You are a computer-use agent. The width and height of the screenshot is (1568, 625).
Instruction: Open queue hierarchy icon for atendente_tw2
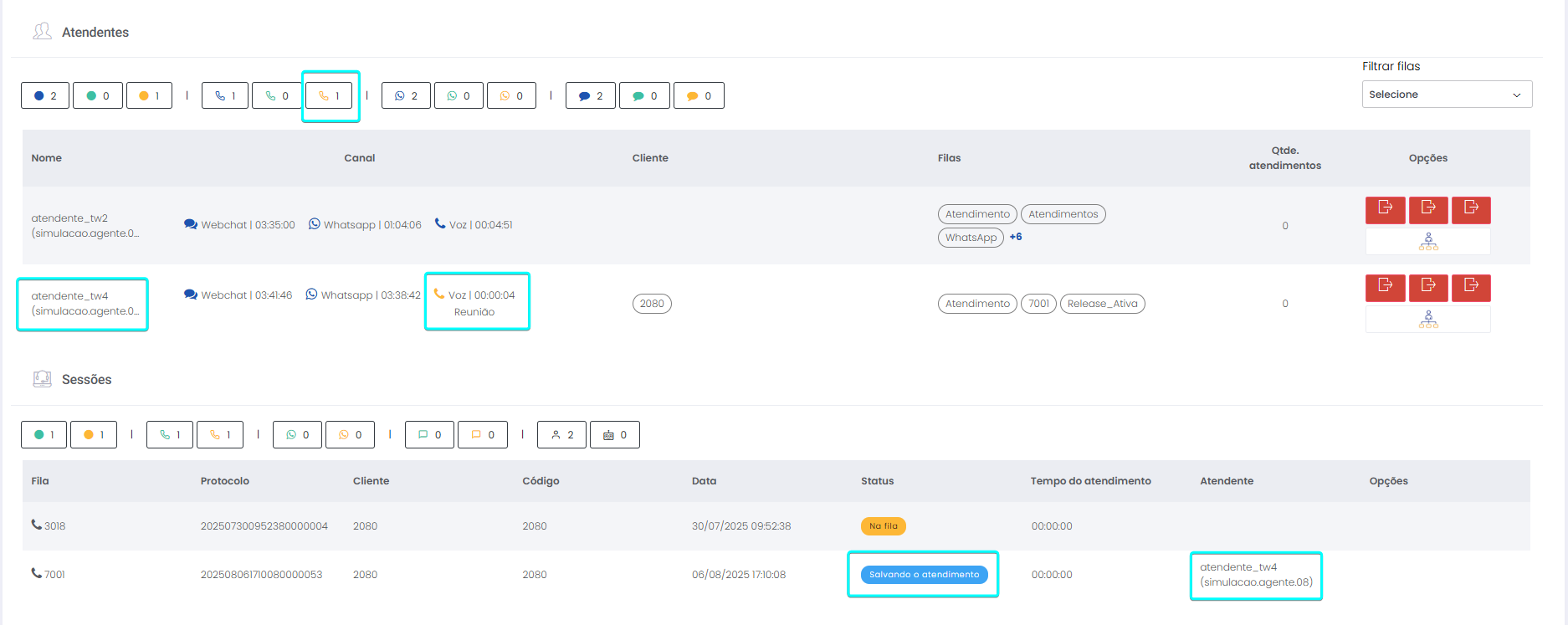pyautogui.click(x=1427, y=242)
